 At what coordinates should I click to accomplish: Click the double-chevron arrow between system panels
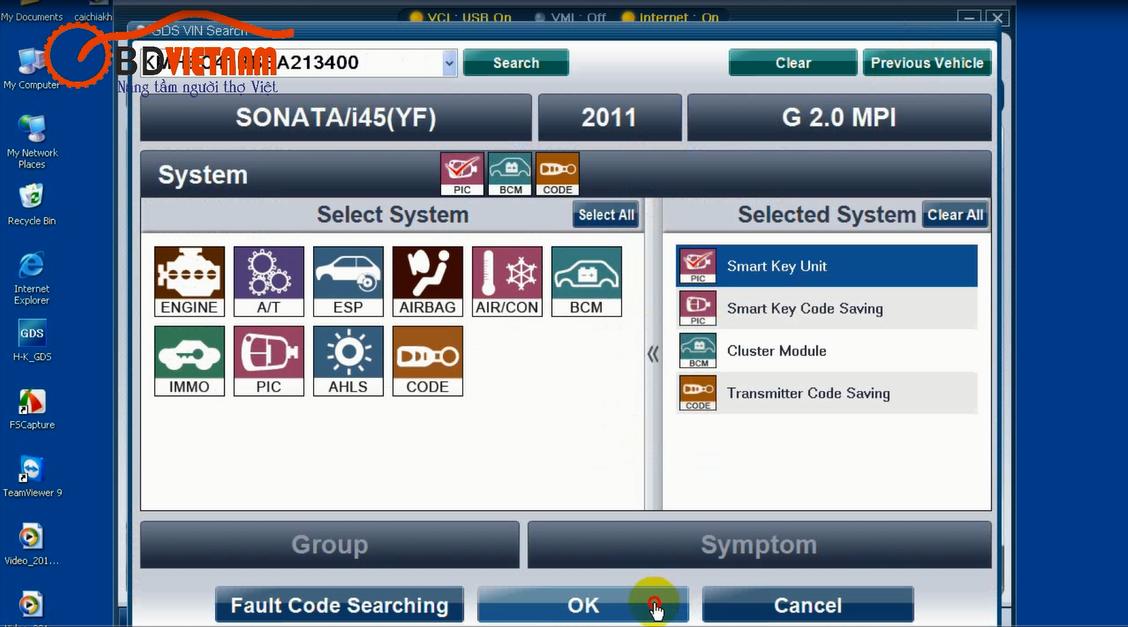tap(653, 354)
